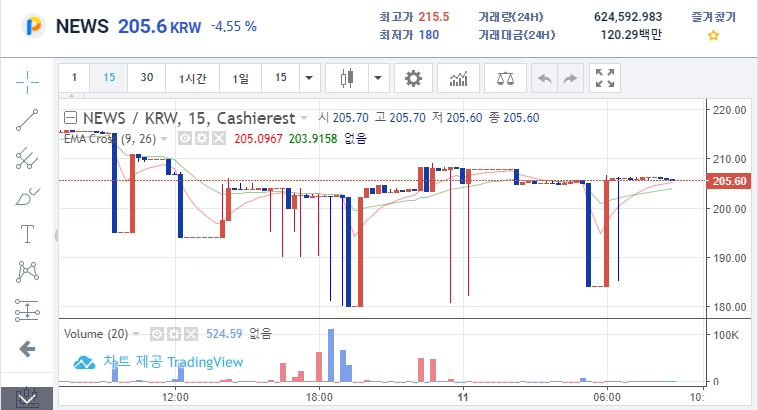
Task: Redo the last chart action
Action: click(x=570, y=78)
